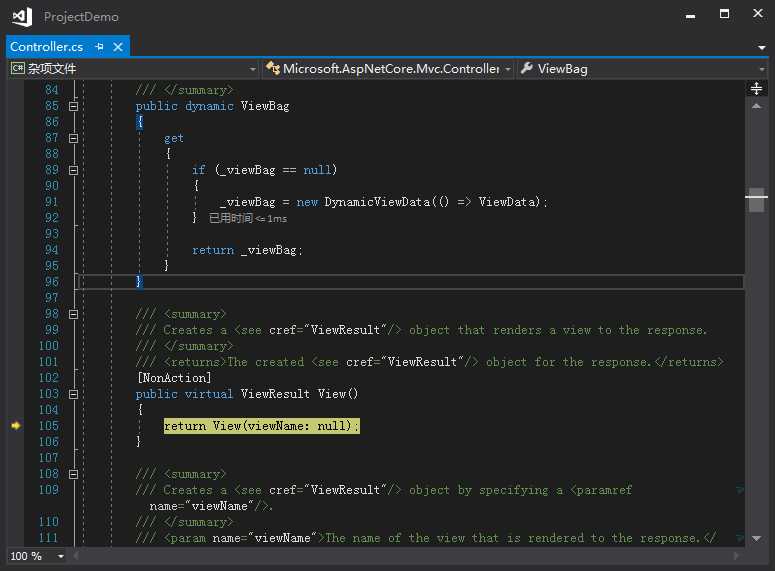Click the ProjectDemo title text

tap(81, 17)
